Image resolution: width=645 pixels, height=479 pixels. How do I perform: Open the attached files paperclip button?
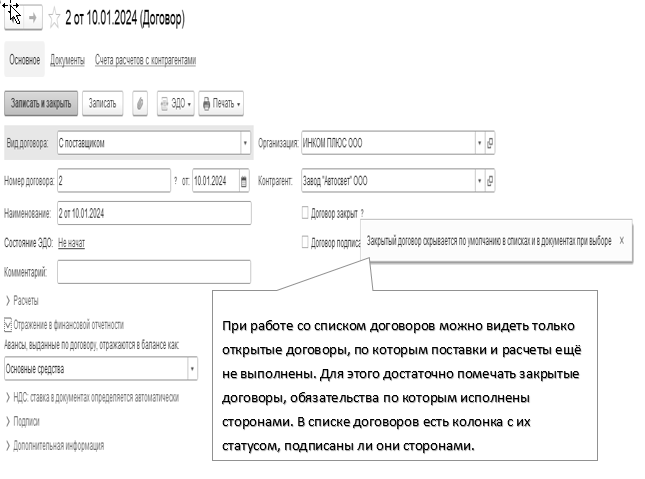(140, 103)
